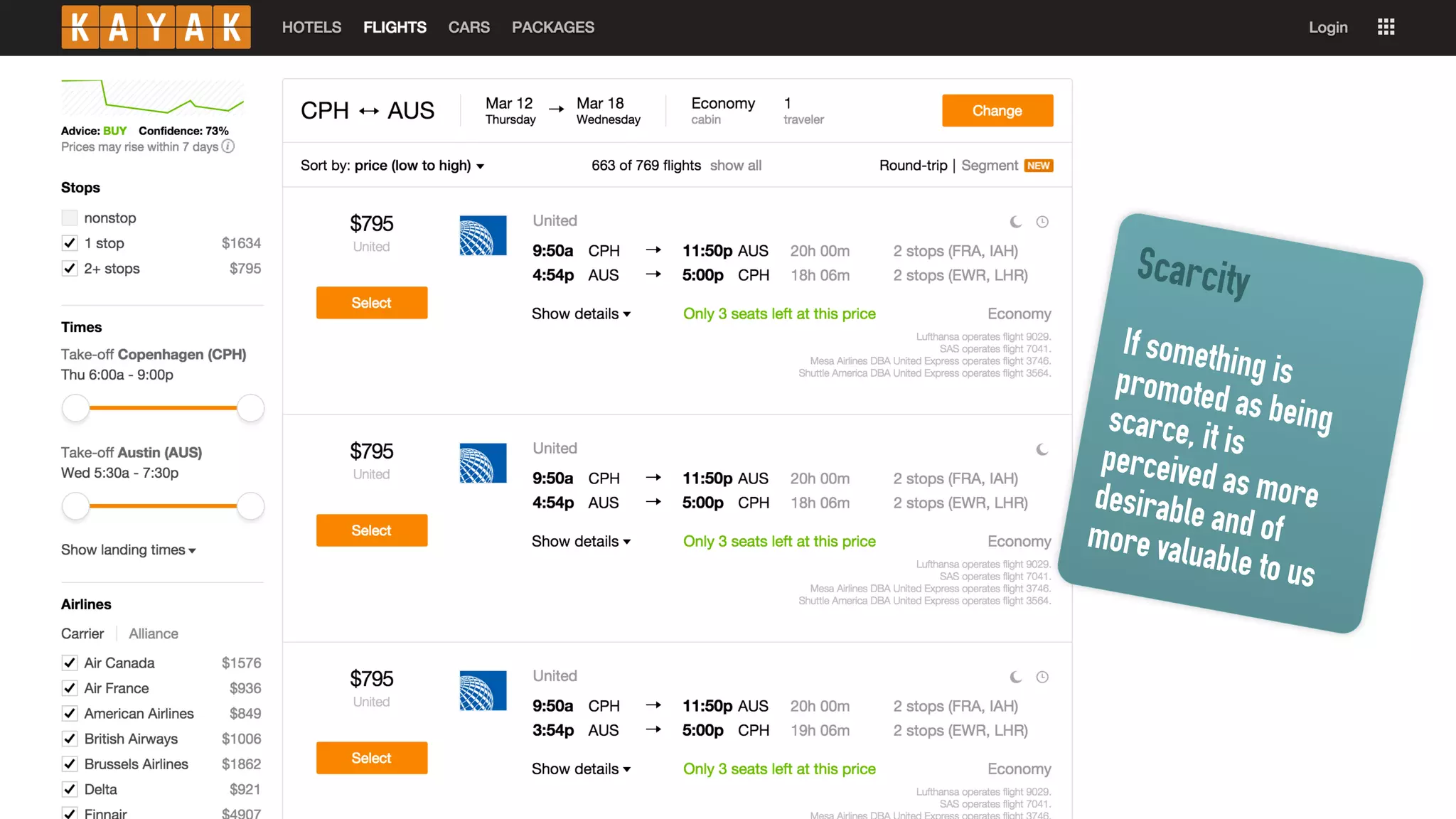Enable the nonstop filter checkbox
The image size is (1456, 819).
click(x=70, y=218)
